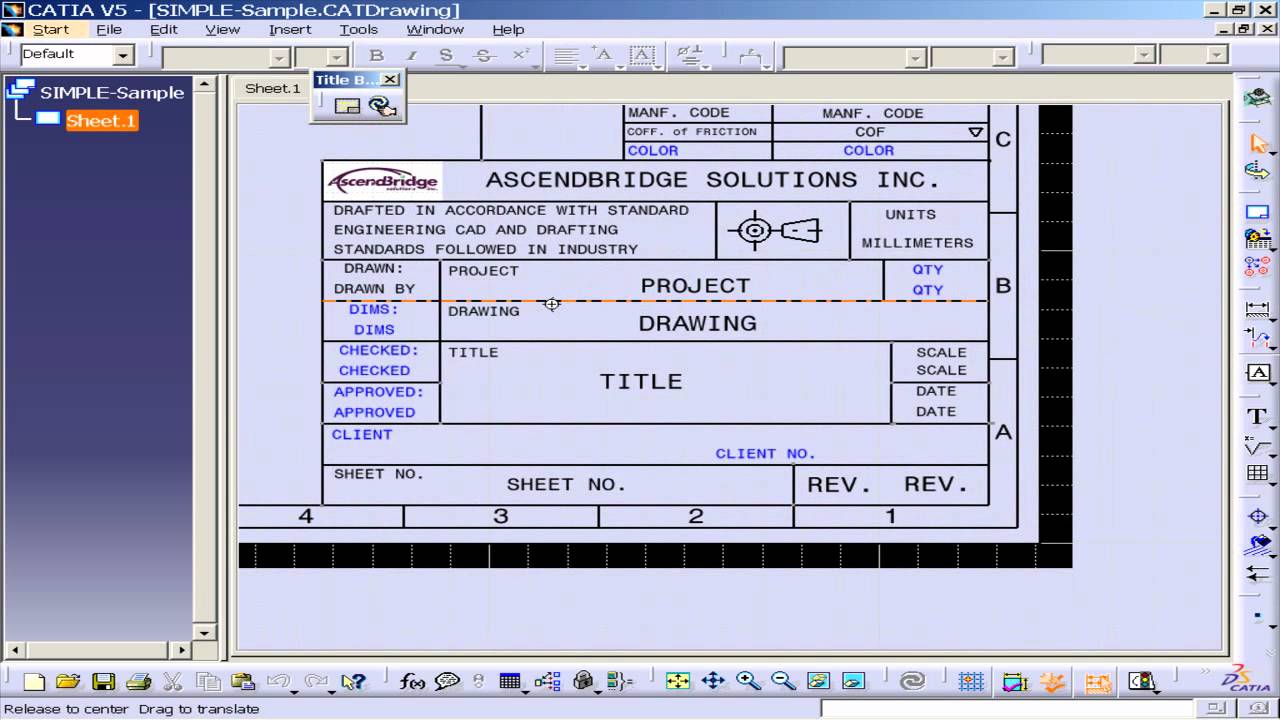1280x720 pixels.
Task: Click the Select arrow tool
Action: point(1258,144)
